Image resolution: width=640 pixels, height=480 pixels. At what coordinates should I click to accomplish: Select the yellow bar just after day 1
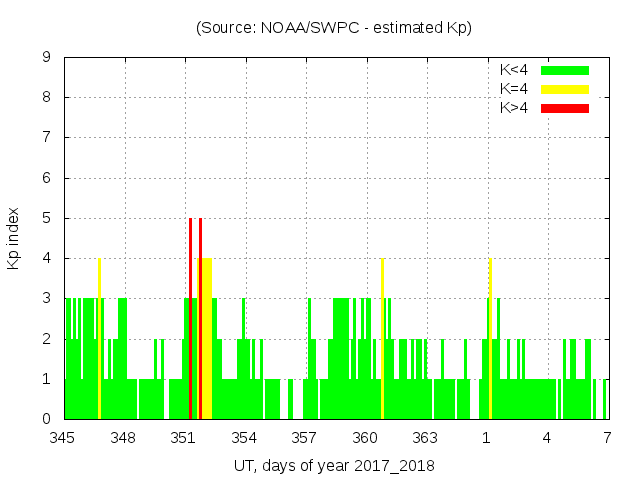(490, 338)
